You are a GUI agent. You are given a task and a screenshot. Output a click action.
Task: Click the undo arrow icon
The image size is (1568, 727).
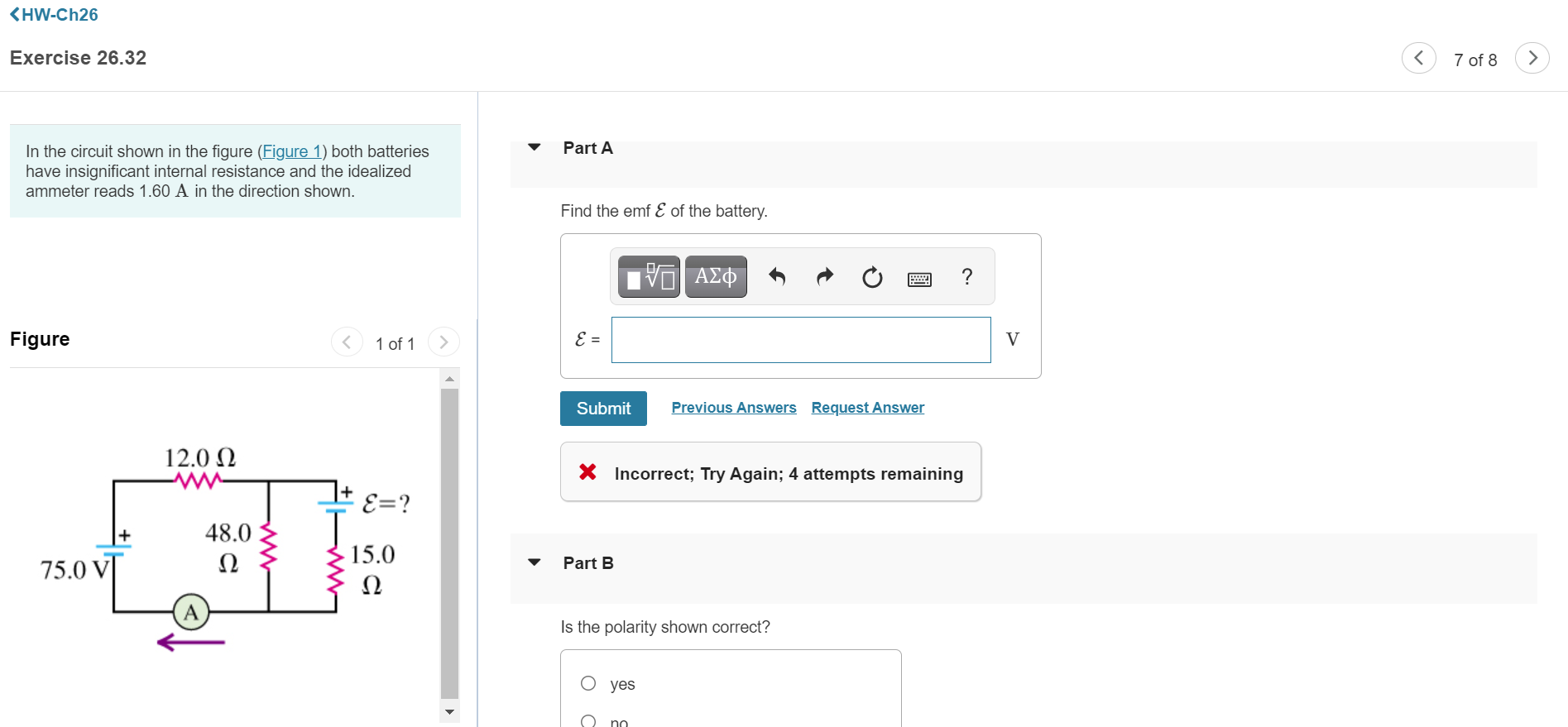[x=776, y=276]
